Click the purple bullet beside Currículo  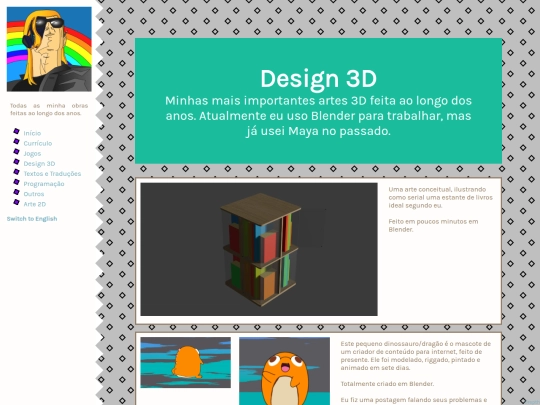coord(16,141)
